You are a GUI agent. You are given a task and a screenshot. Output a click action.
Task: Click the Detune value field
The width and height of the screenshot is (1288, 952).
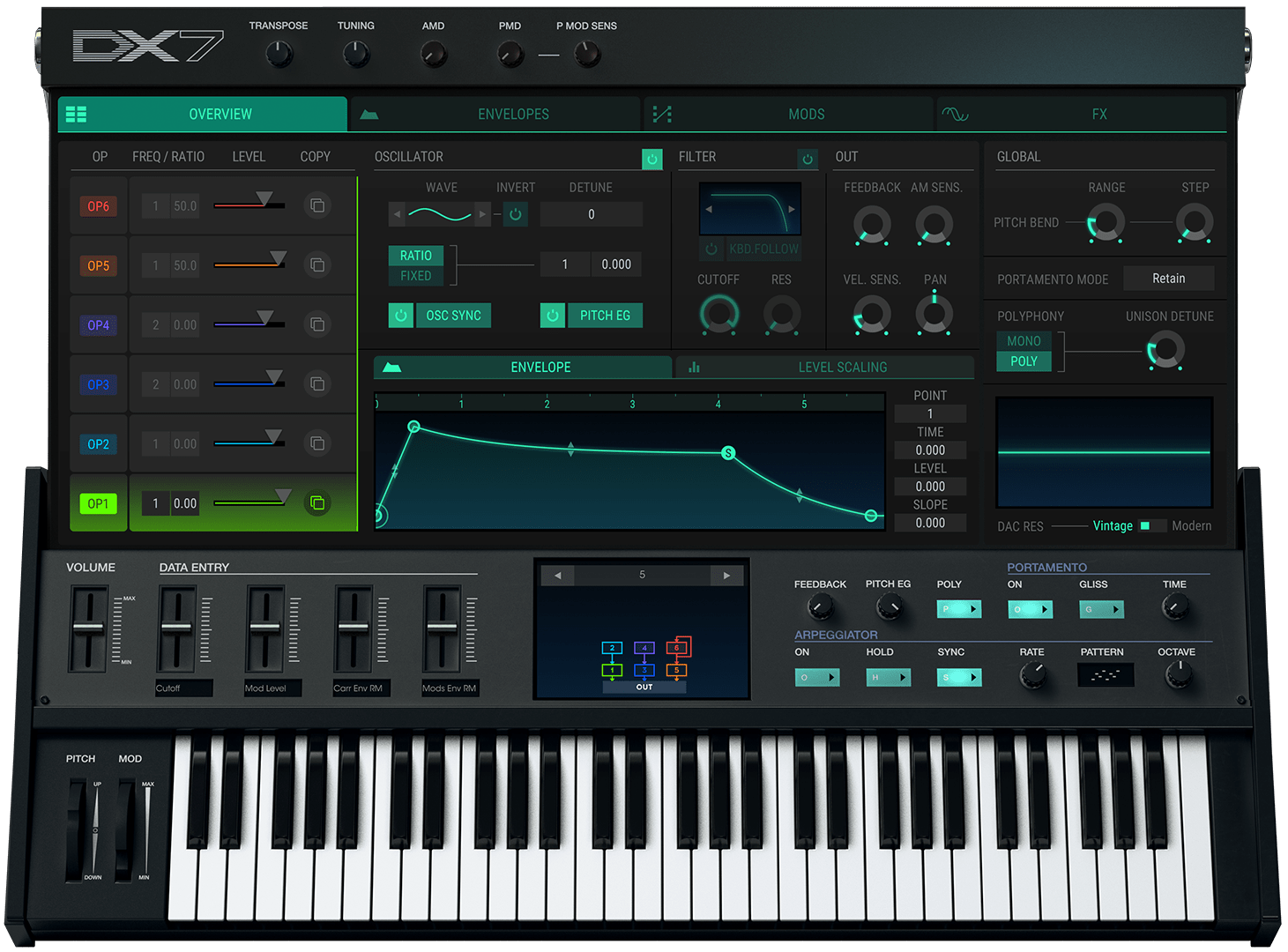591,214
